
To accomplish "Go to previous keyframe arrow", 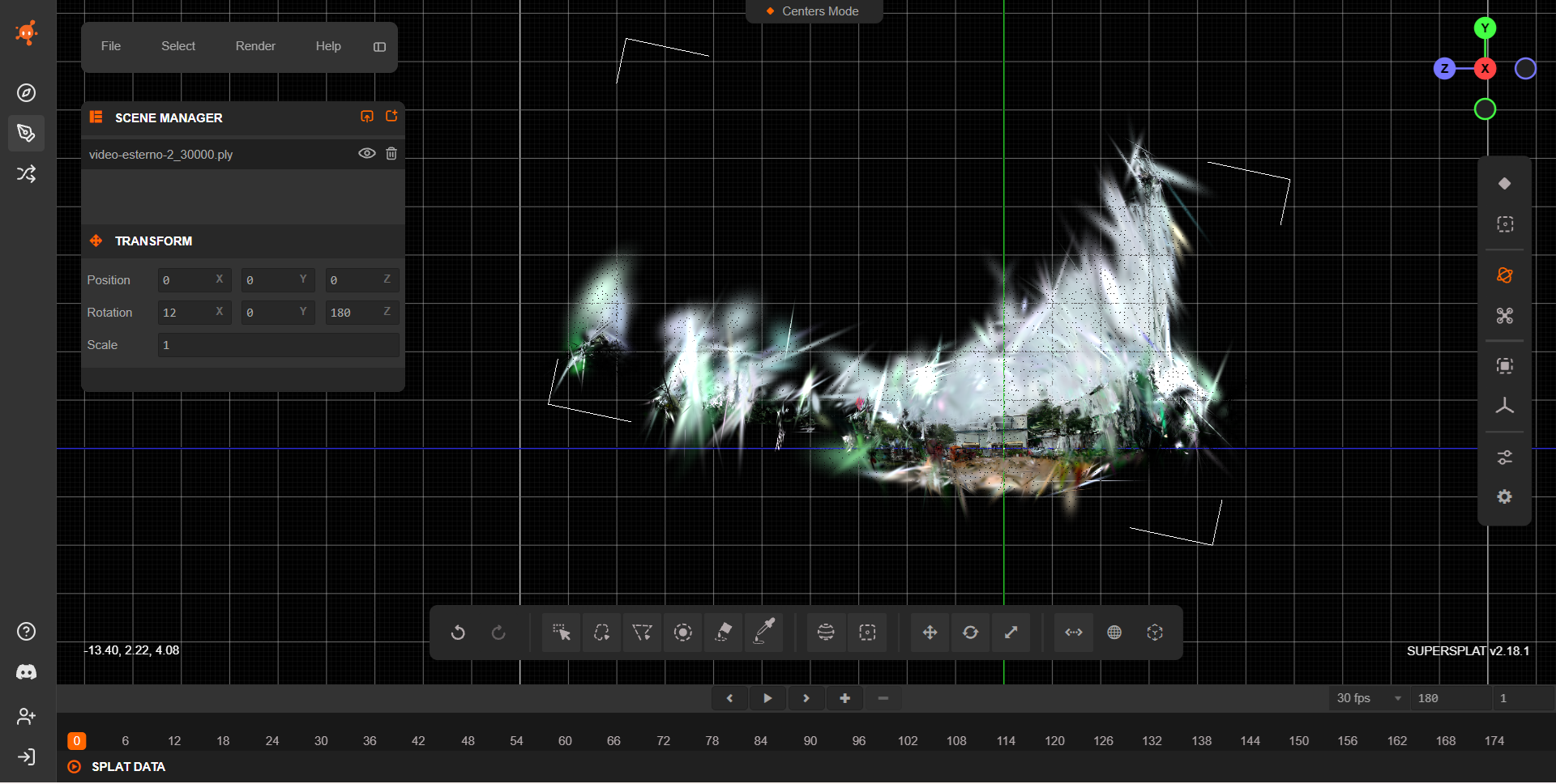I will tap(729, 698).
